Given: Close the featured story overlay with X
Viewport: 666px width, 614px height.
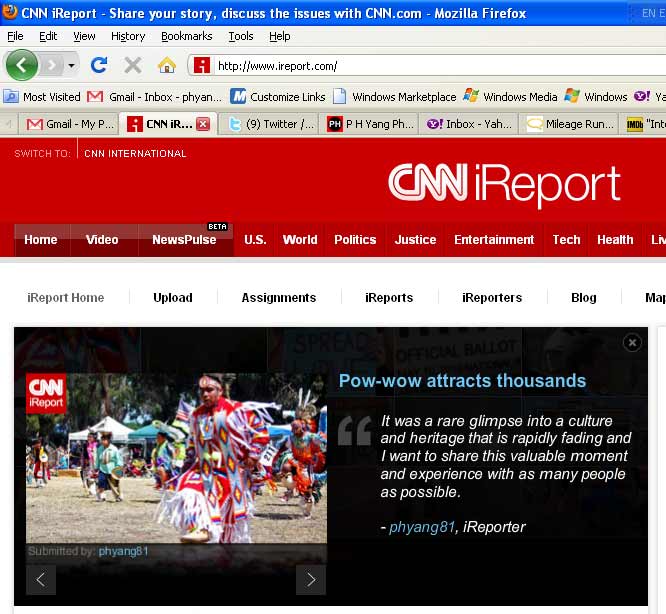Looking at the screenshot, I should click(x=632, y=342).
